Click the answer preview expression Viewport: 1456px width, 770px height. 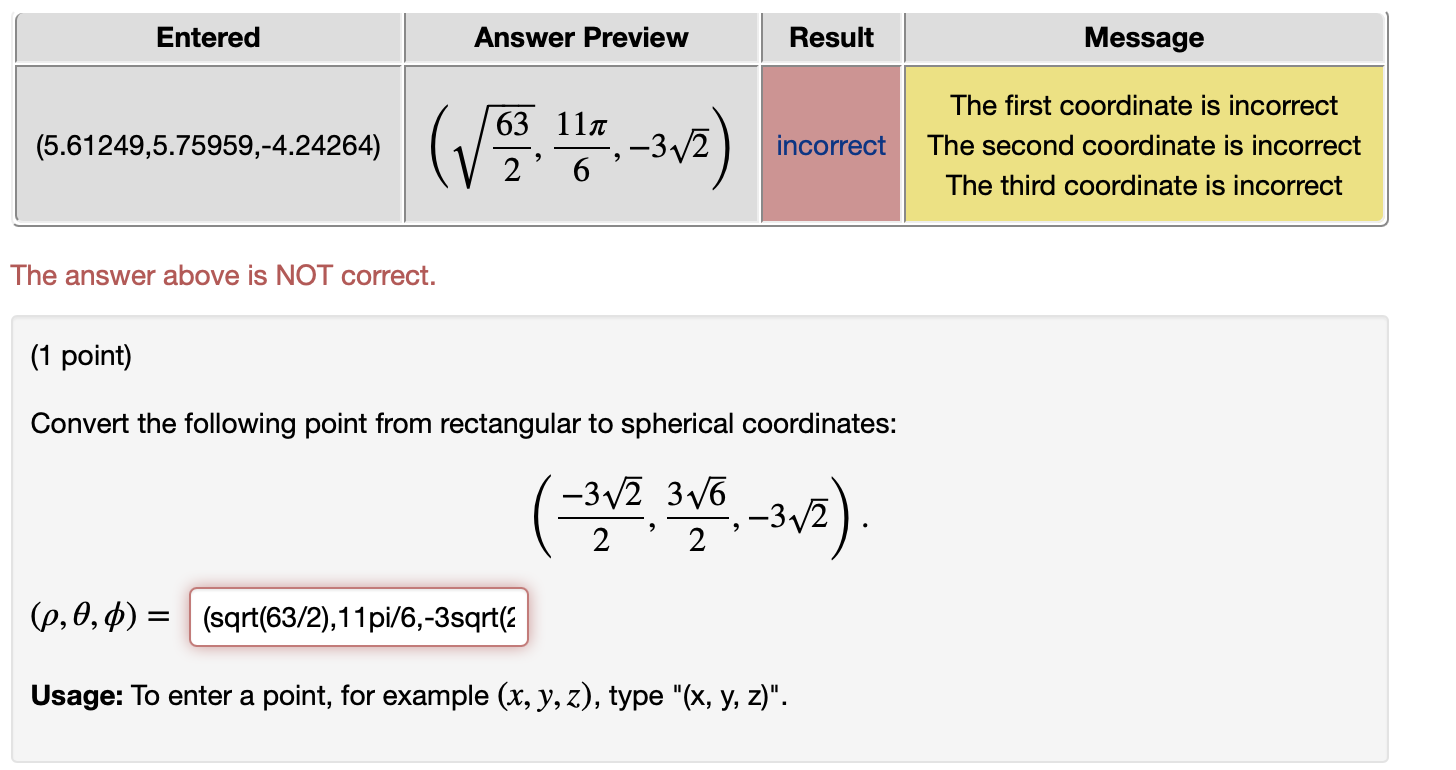tap(581, 145)
